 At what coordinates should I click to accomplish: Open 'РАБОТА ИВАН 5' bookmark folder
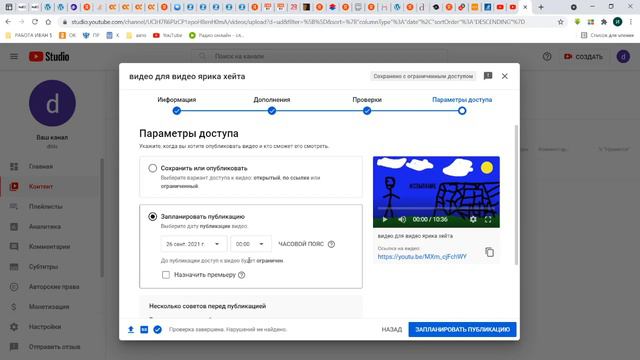tap(29, 36)
